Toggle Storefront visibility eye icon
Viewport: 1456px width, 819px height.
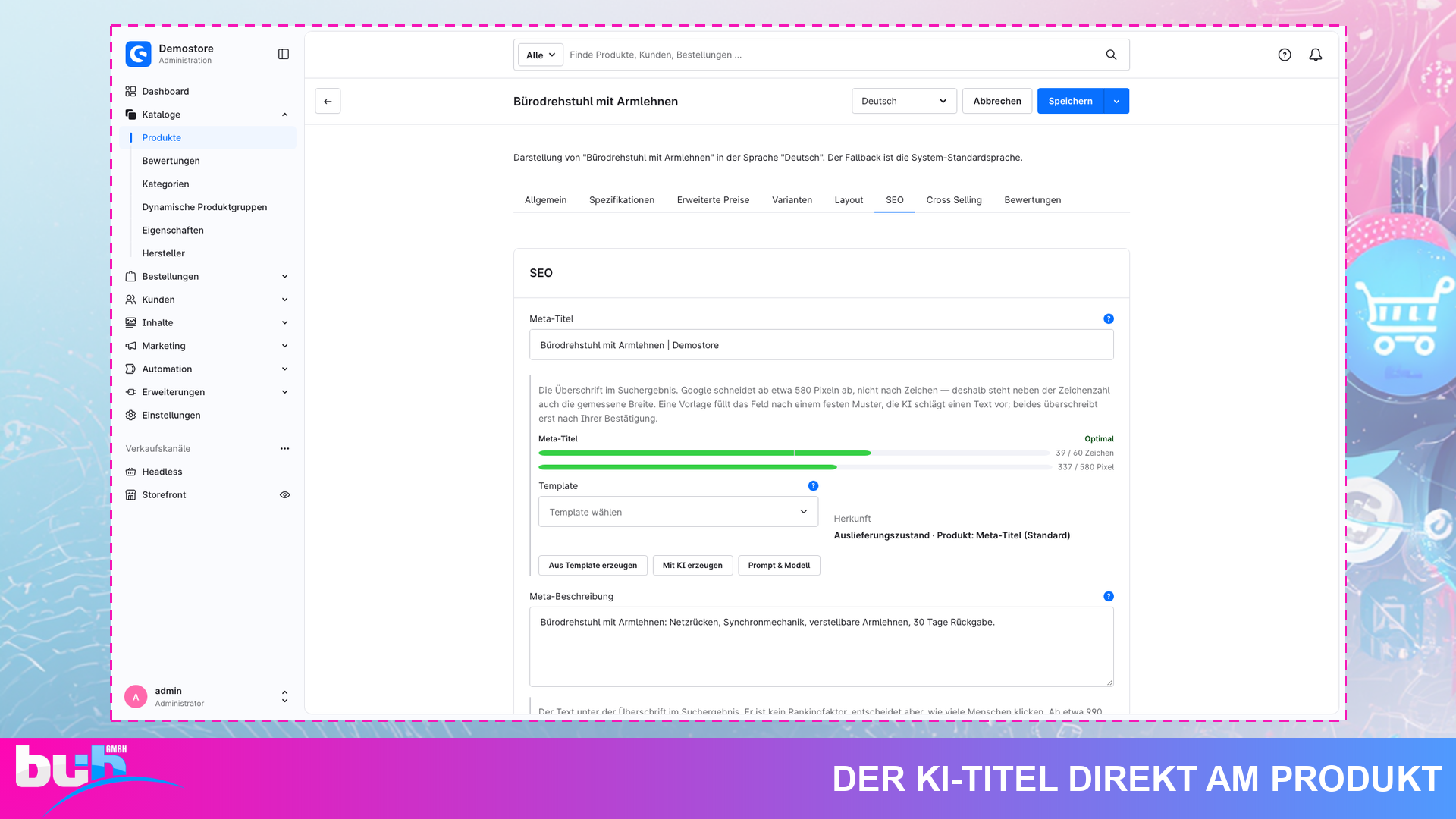[284, 494]
